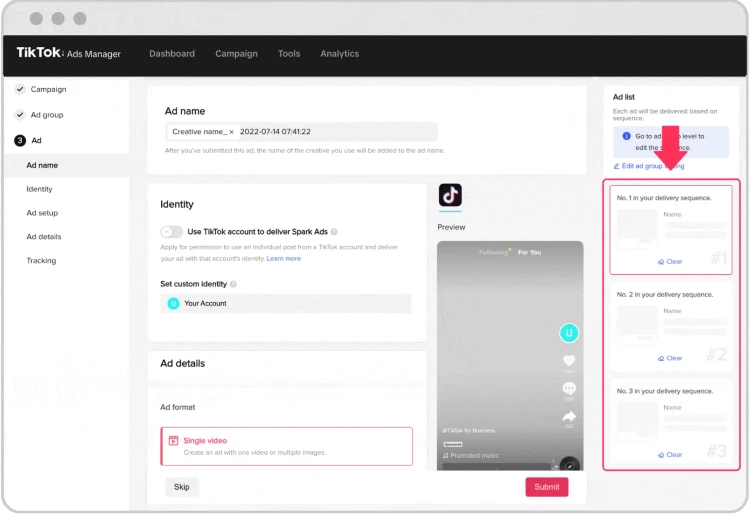This screenshot has height=515, width=750.
Task: Select the TikTok placement preview icon
Action: click(x=450, y=195)
